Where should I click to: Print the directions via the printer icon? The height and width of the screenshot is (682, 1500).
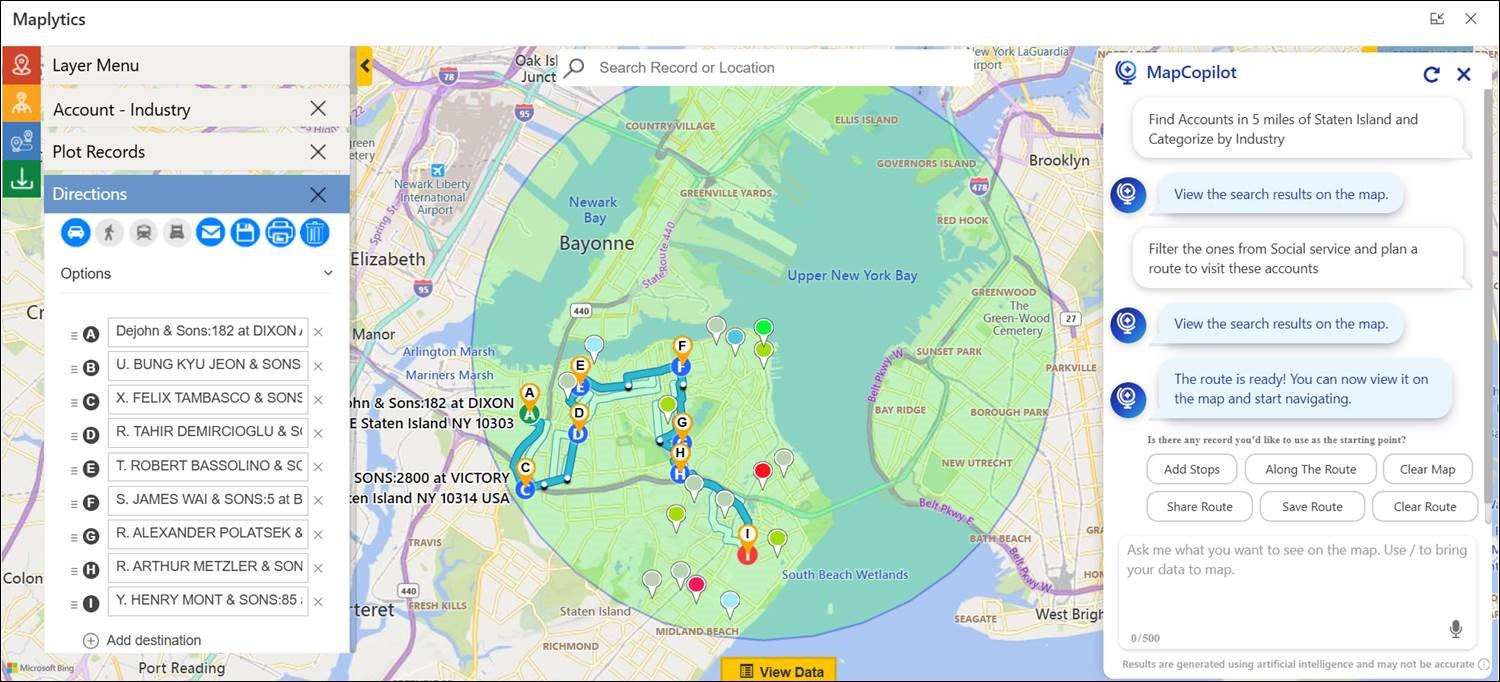coord(280,232)
